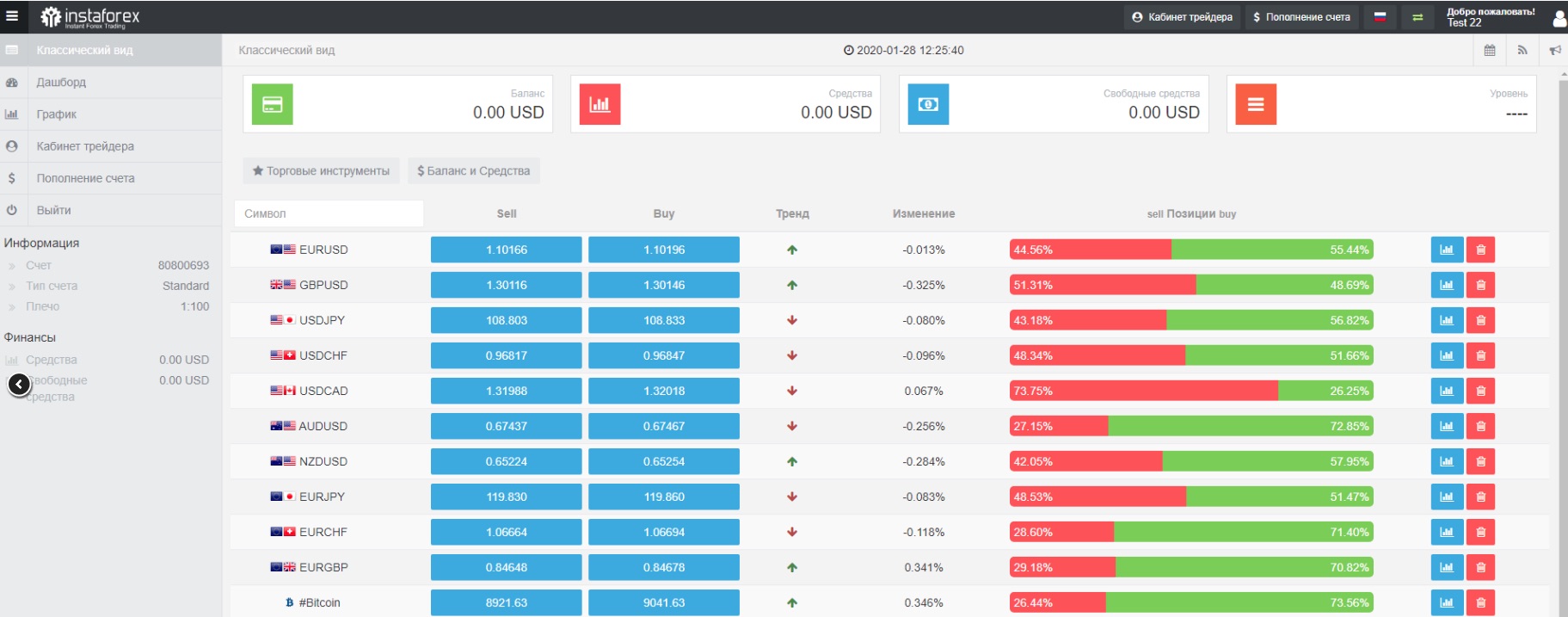The image size is (1568, 617).
Task: Open the chart icon for EURGBP
Action: (1447, 567)
